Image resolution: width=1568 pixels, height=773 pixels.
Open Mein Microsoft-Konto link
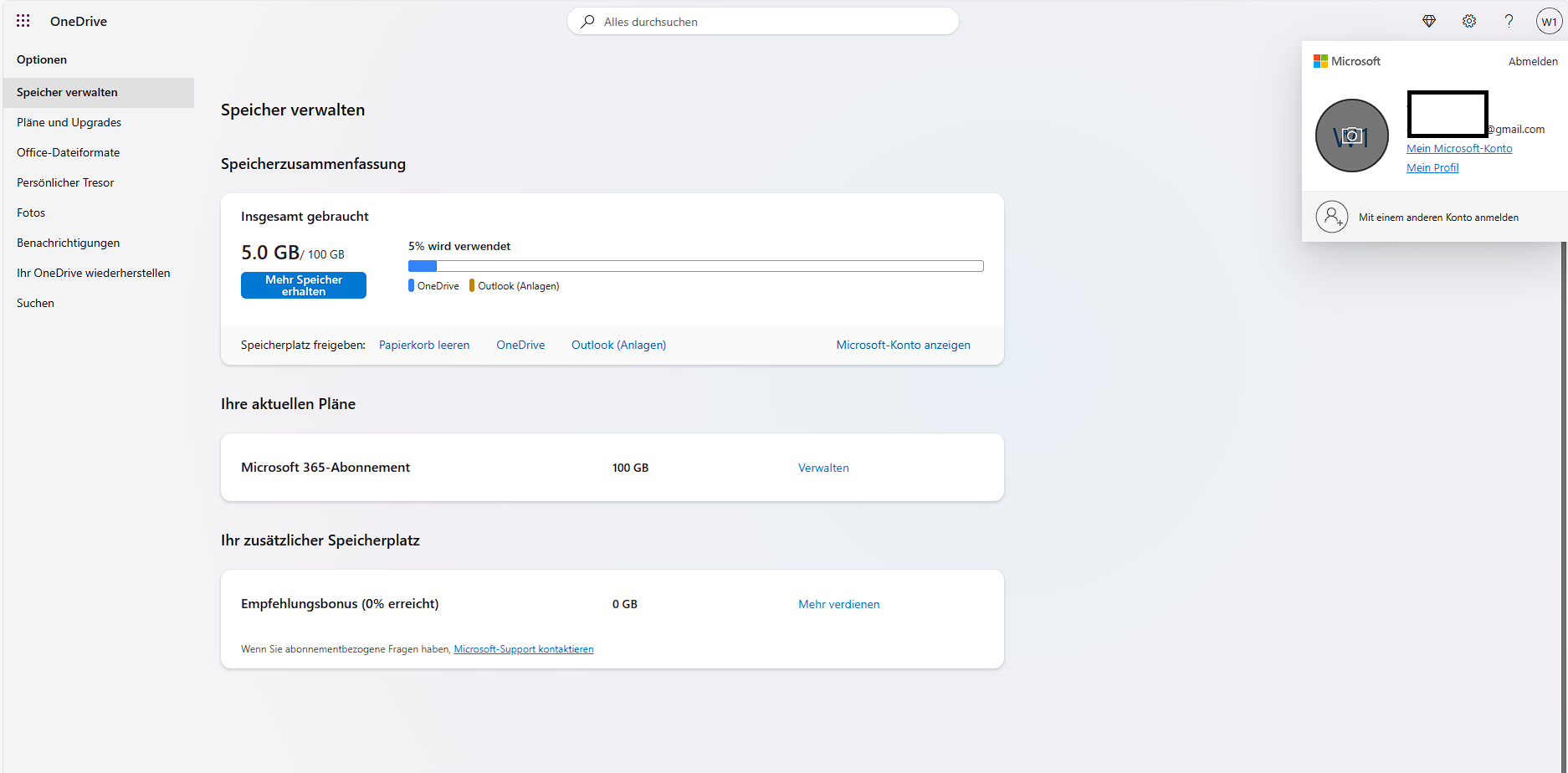1459,148
